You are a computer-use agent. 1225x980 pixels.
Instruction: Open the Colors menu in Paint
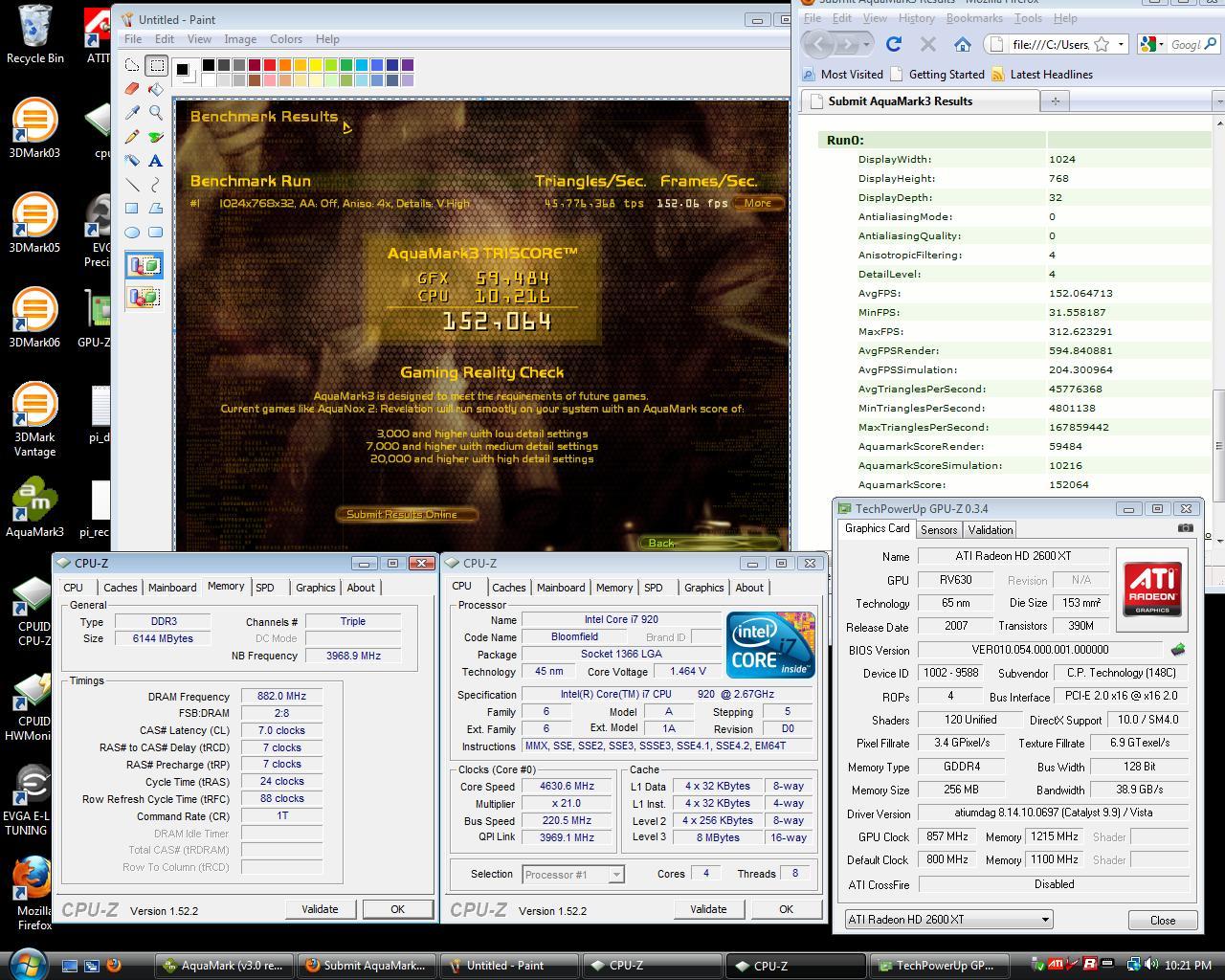[286, 39]
